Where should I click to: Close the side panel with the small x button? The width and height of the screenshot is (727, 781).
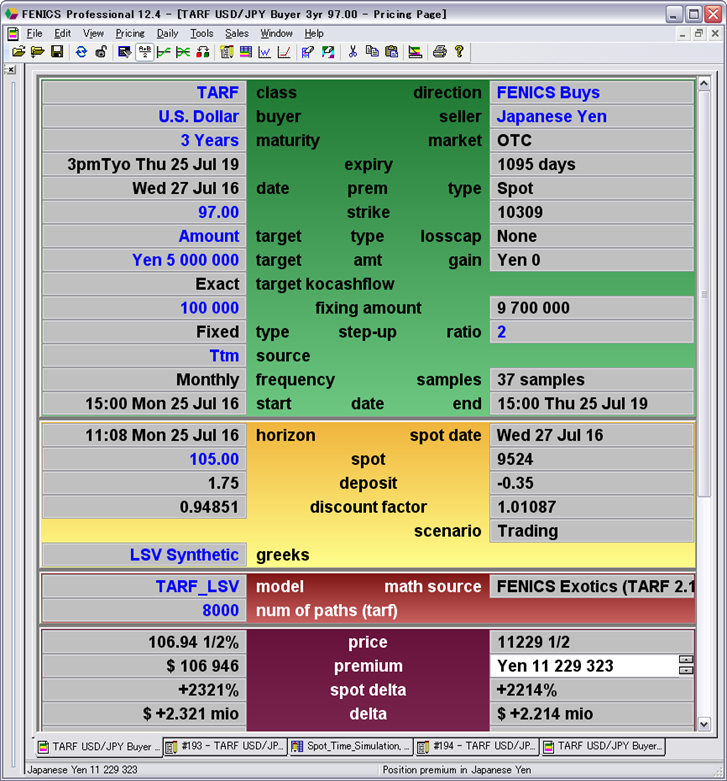(x=11, y=70)
